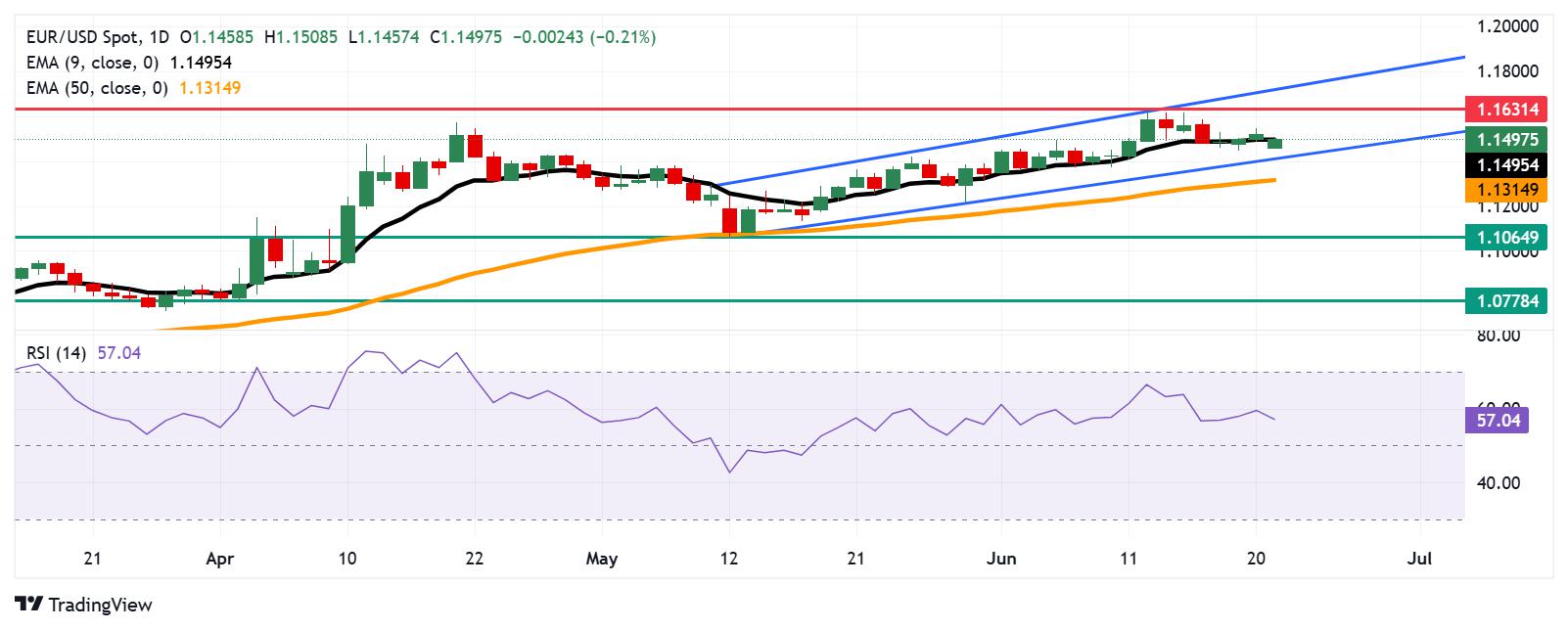Click the green 1.14975 current price label
1568x630 pixels.
coord(1506,139)
